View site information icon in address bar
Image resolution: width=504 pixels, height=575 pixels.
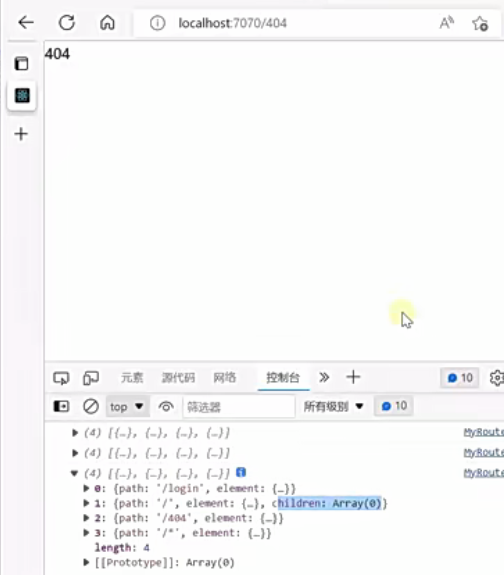click(x=157, y=23)
